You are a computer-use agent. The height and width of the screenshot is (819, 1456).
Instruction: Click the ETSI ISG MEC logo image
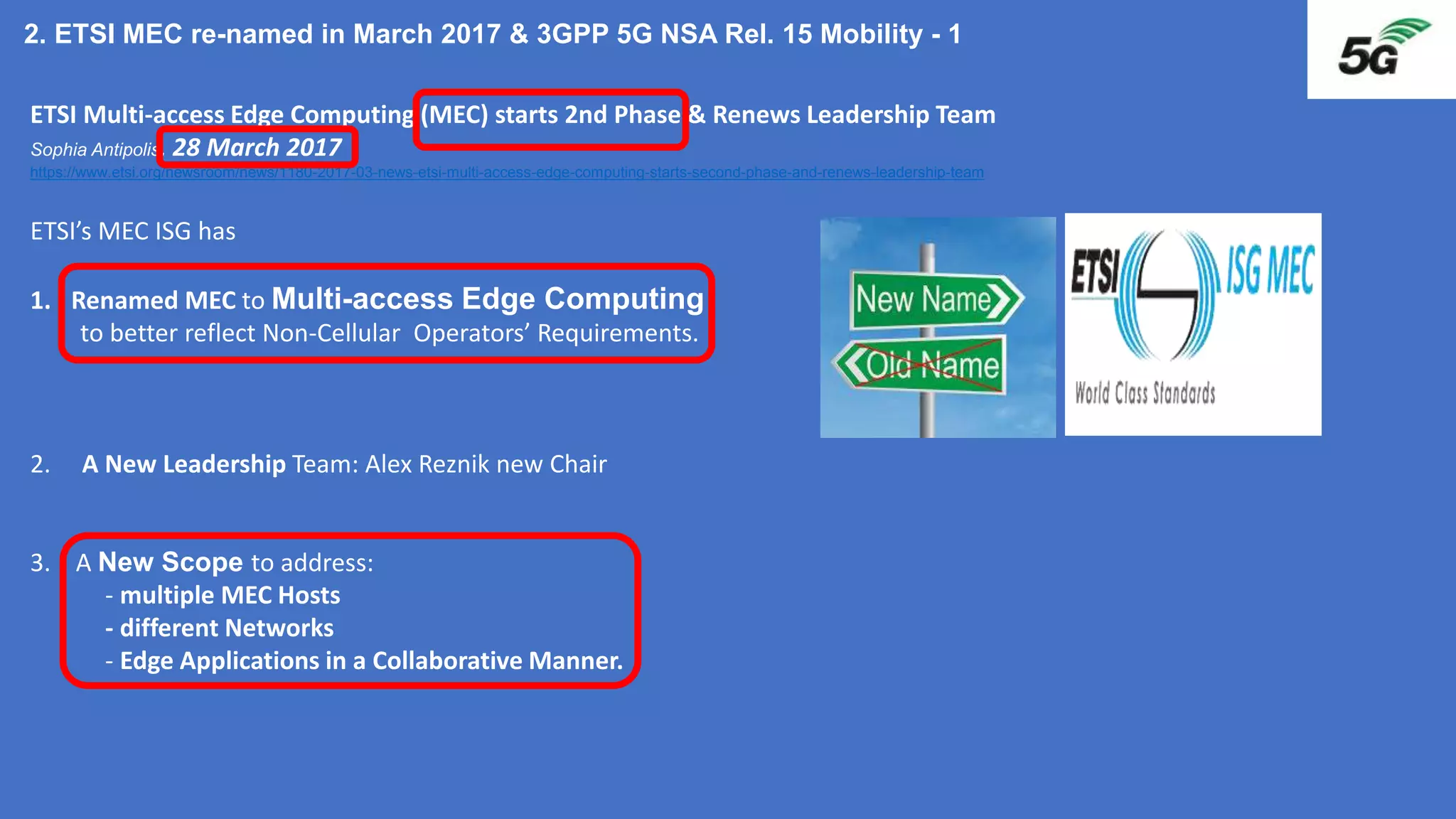(x=1193, y=324)
